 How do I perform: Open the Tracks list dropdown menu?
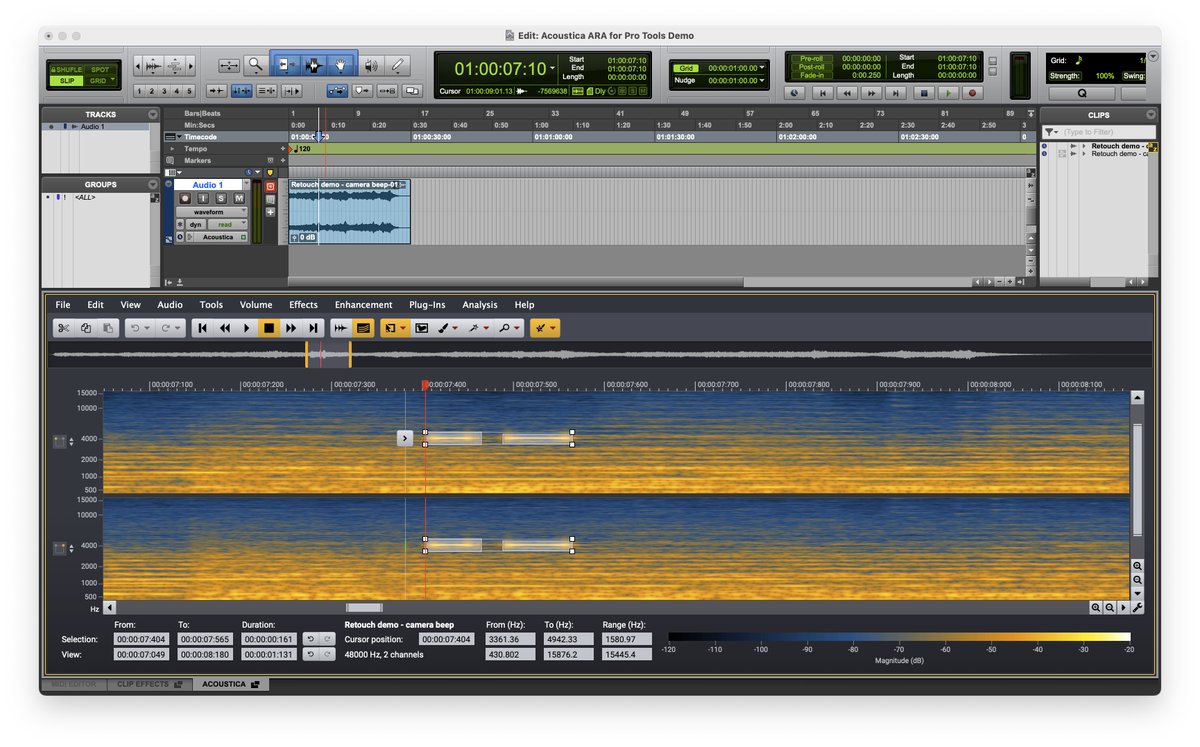click(x=152, y=115)
